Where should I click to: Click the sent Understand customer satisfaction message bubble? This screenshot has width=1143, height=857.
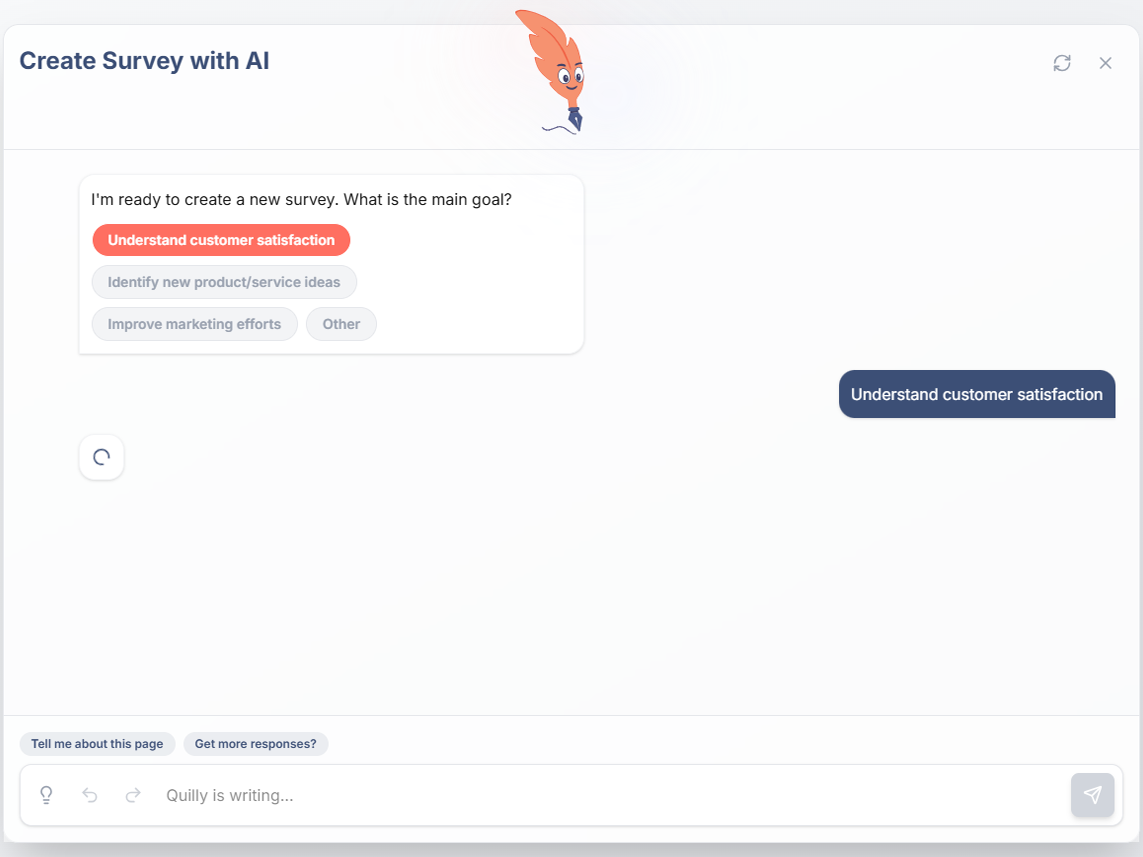(976, 394)
